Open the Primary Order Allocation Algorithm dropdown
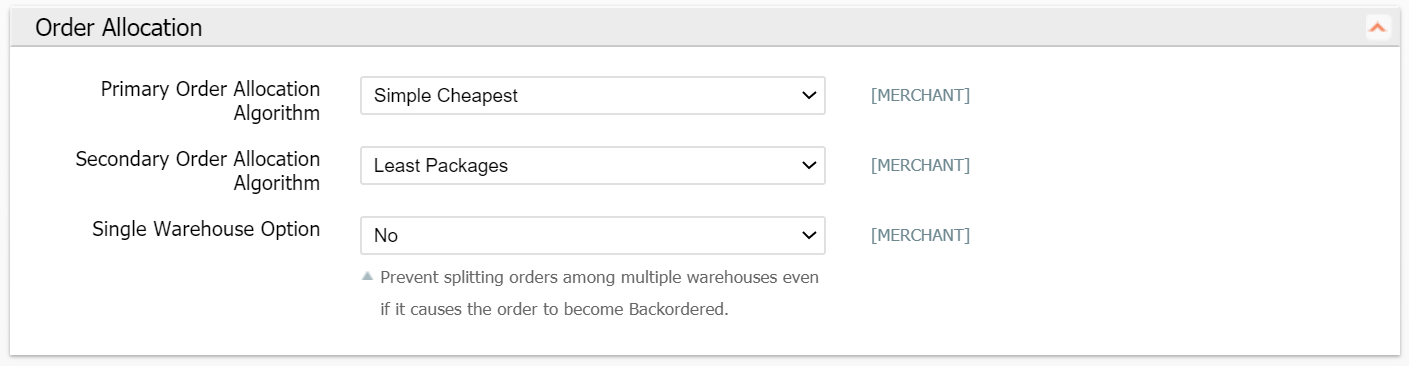The width and height of the screenshot is (1409, 366). coord(593,96)
